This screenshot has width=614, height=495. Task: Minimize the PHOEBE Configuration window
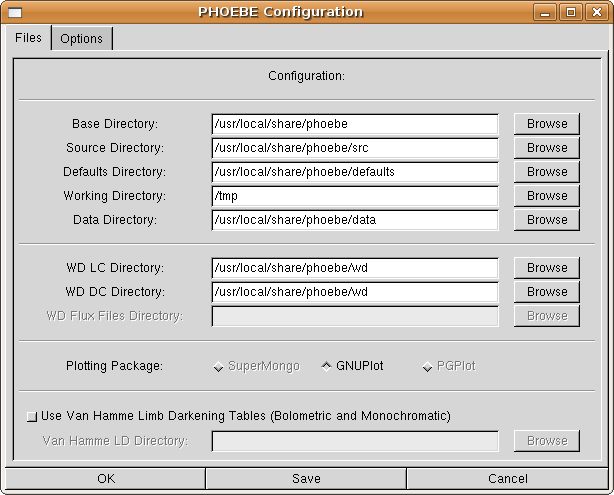(545, 13)
